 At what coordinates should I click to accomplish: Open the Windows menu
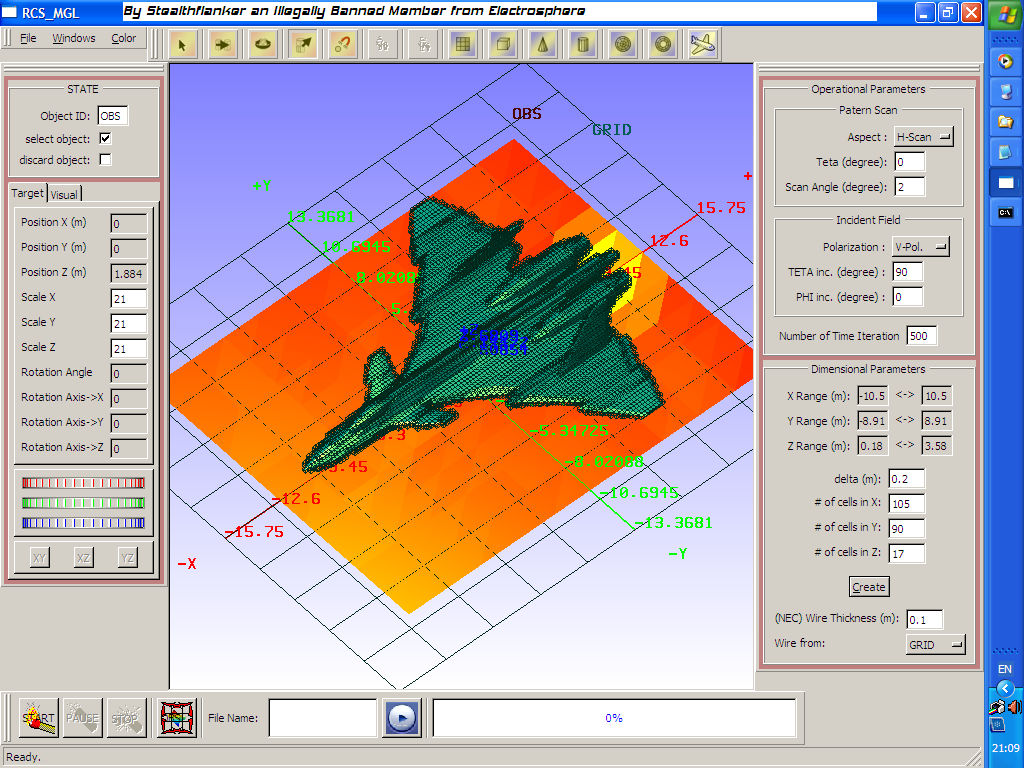(x=74, y=38)
